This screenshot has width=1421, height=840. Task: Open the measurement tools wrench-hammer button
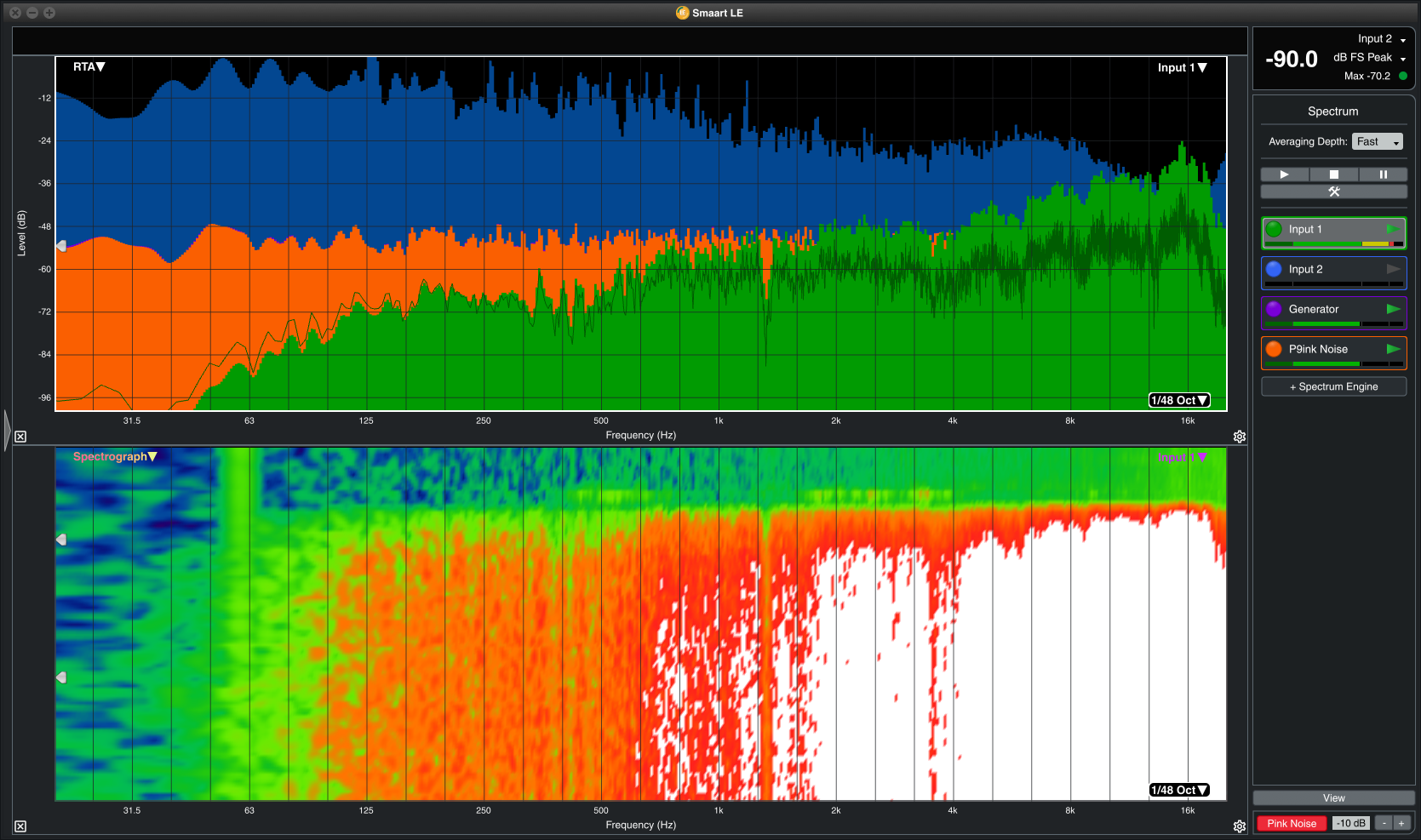pos(1333,191)
